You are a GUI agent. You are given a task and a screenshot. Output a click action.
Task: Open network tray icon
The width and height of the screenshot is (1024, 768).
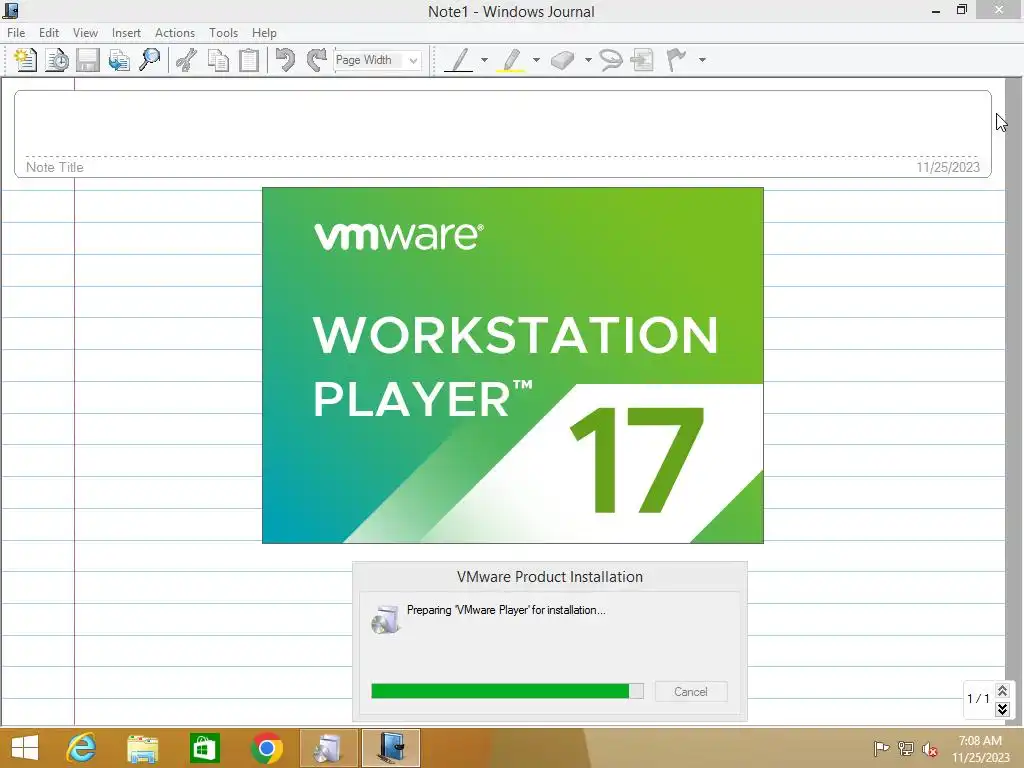coord(906,748)
